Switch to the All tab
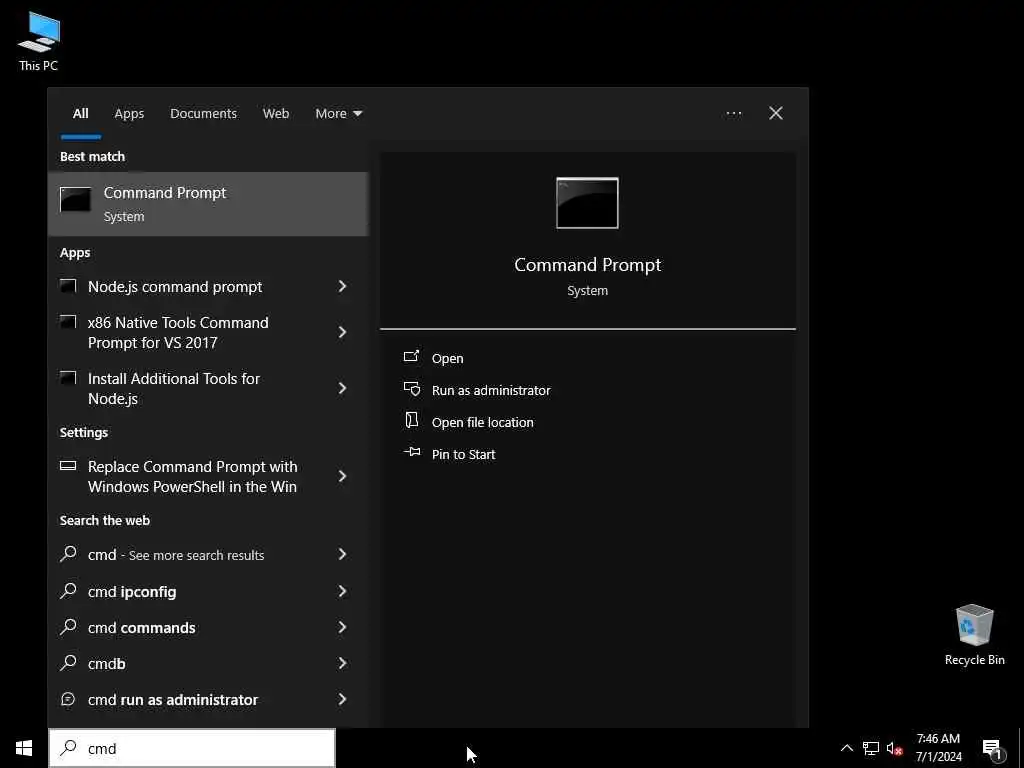Viewport: 1024px width, 768px height. [x=80, y=114]
